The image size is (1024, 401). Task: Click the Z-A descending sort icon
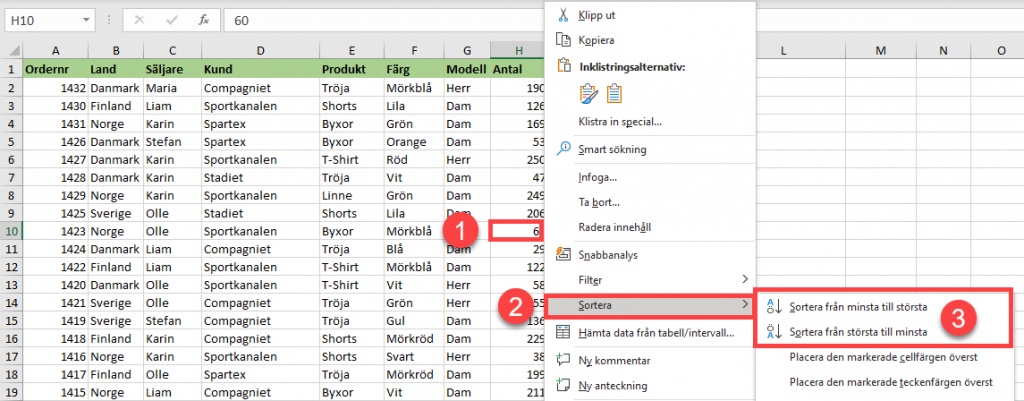coord(774,332)
